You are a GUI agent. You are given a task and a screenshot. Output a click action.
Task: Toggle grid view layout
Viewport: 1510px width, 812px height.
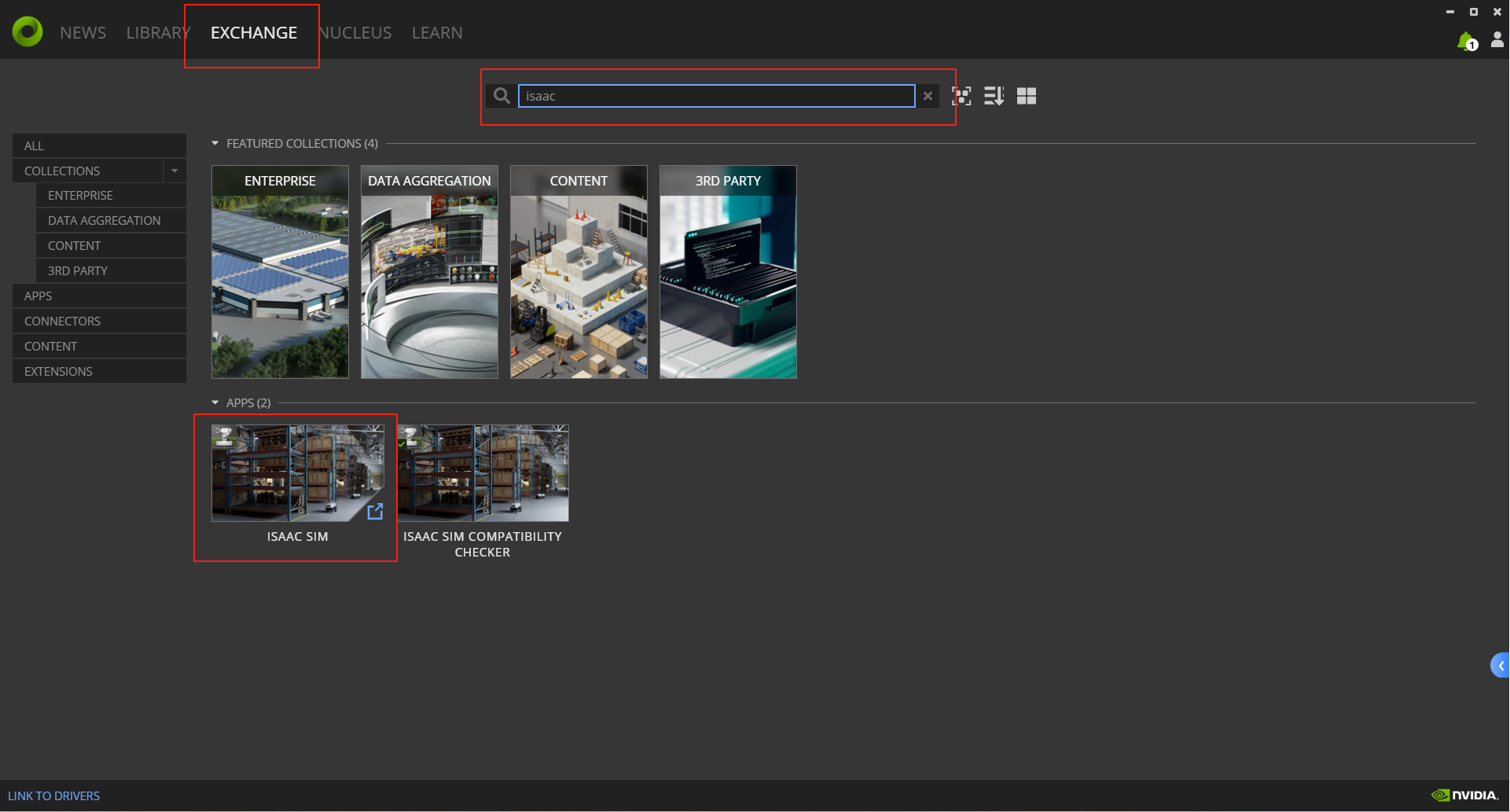1026,96
